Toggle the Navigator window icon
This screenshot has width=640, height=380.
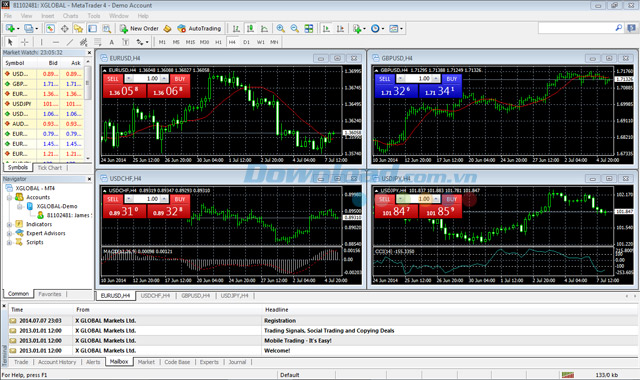78,29
